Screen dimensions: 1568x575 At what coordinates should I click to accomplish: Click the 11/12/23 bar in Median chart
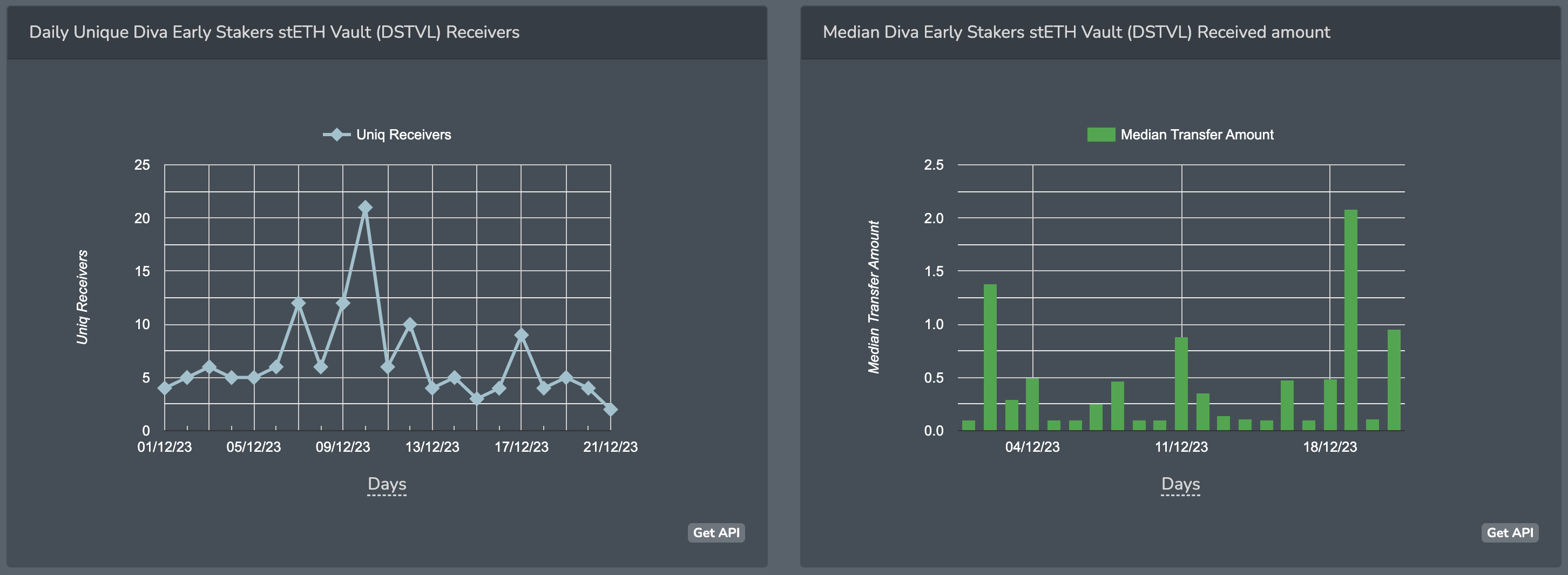1181,384
